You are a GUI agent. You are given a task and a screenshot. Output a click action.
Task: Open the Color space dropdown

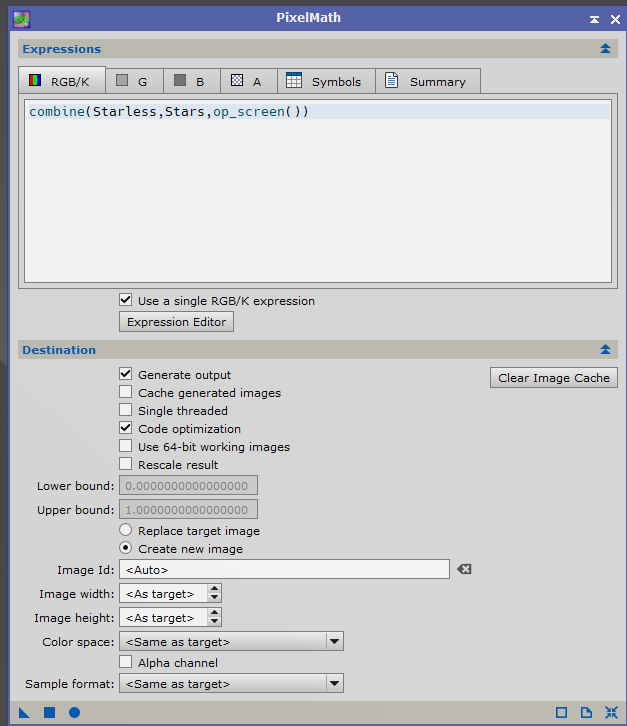click(232, 642)
